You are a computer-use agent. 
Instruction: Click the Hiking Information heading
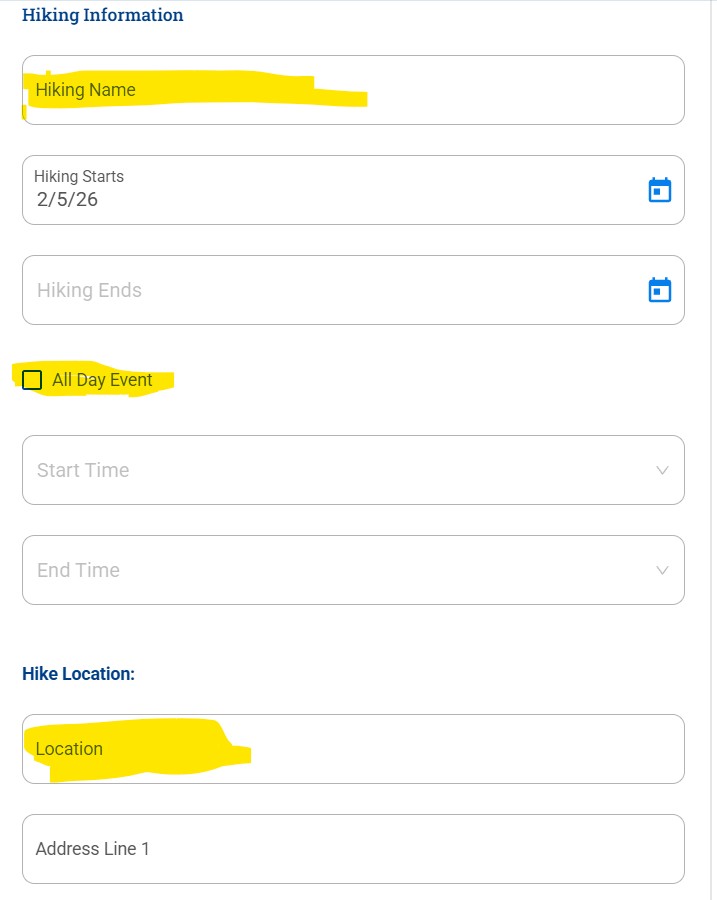tap(103, 15)
